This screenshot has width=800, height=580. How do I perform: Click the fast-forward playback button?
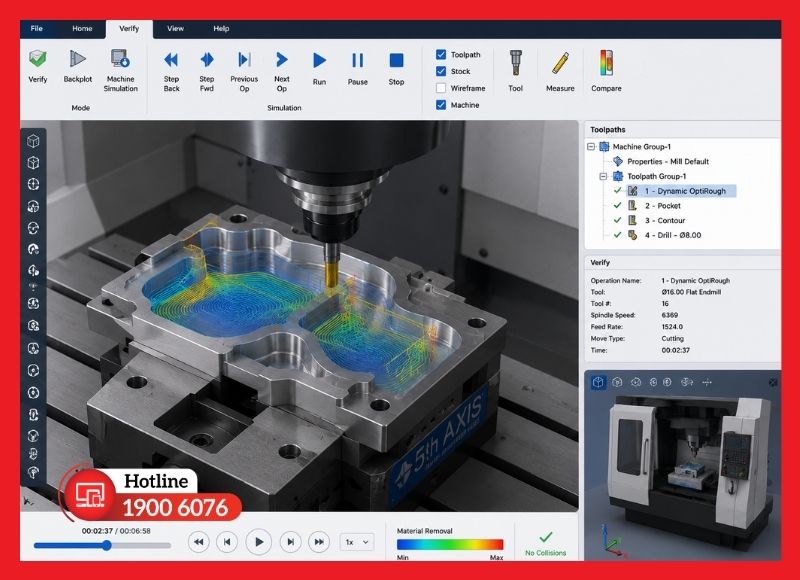pyautogui.click(x=319, y=542)
